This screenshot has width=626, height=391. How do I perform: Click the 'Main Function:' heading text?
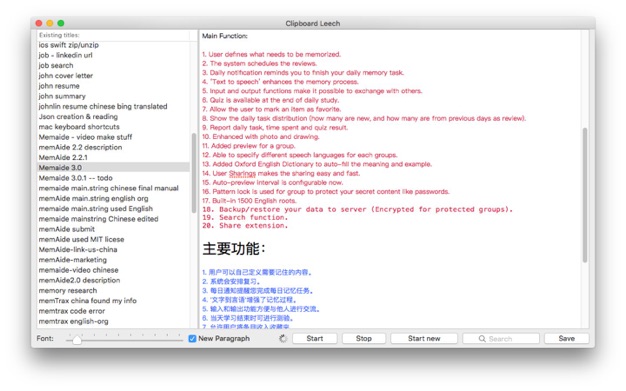click(x=225, y=36)
